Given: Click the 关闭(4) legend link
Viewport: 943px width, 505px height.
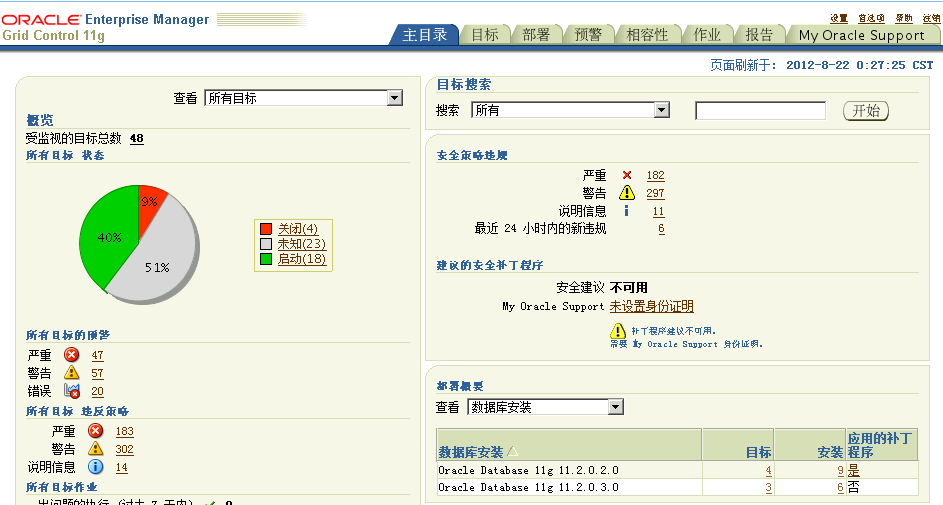Looking at the screenshot, I should point(298,228).
